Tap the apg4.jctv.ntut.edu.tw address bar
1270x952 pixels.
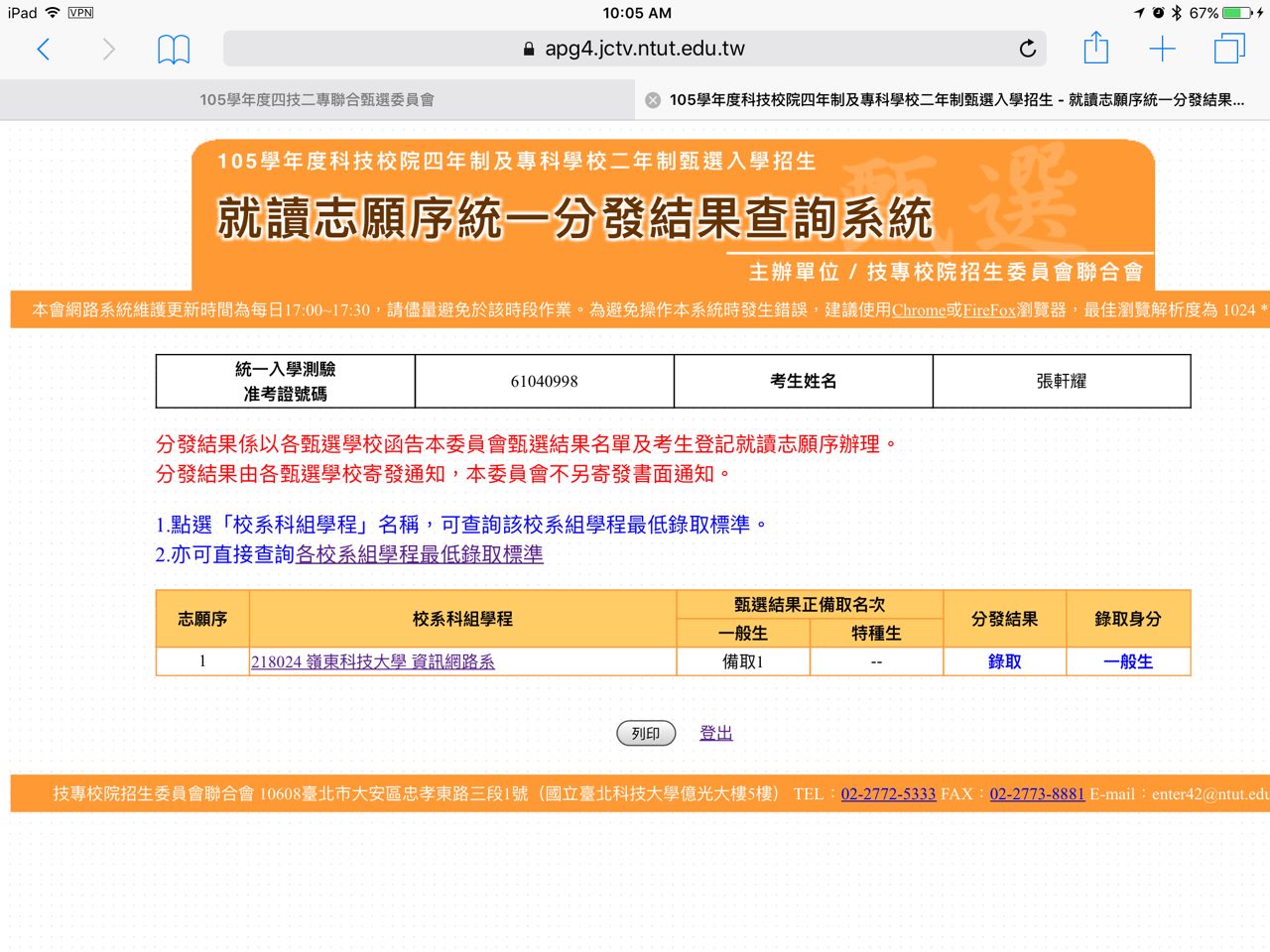coord(635,49)
